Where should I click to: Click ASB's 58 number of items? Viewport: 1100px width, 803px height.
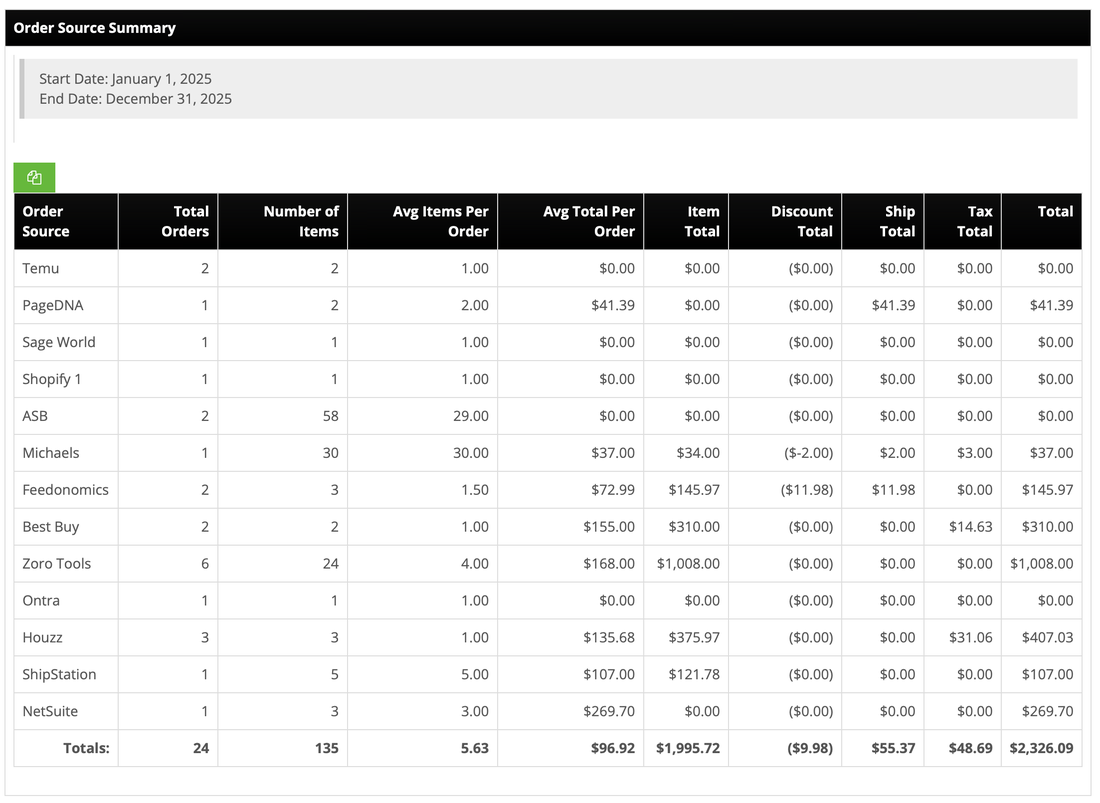(x=330, y=416)
